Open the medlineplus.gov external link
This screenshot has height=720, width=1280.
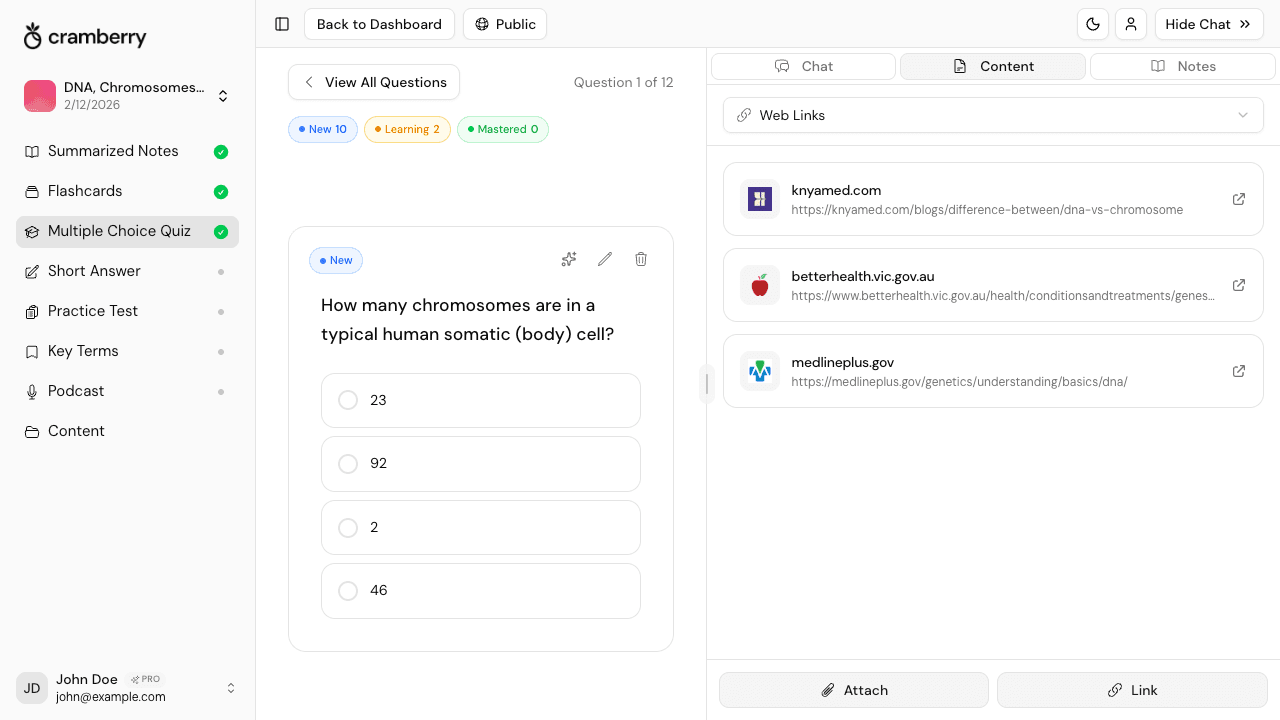(1238, 371)
